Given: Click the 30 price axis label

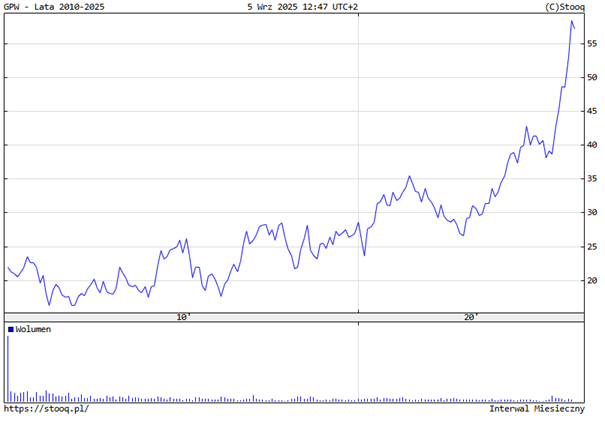Looking at the screenshot, I should click(593, 213).
